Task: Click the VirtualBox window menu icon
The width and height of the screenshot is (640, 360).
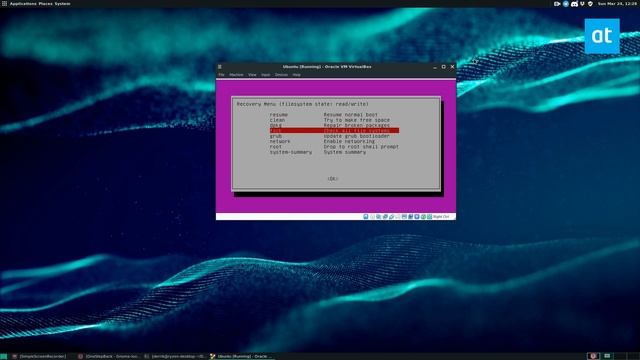Action: click(220, 67)
